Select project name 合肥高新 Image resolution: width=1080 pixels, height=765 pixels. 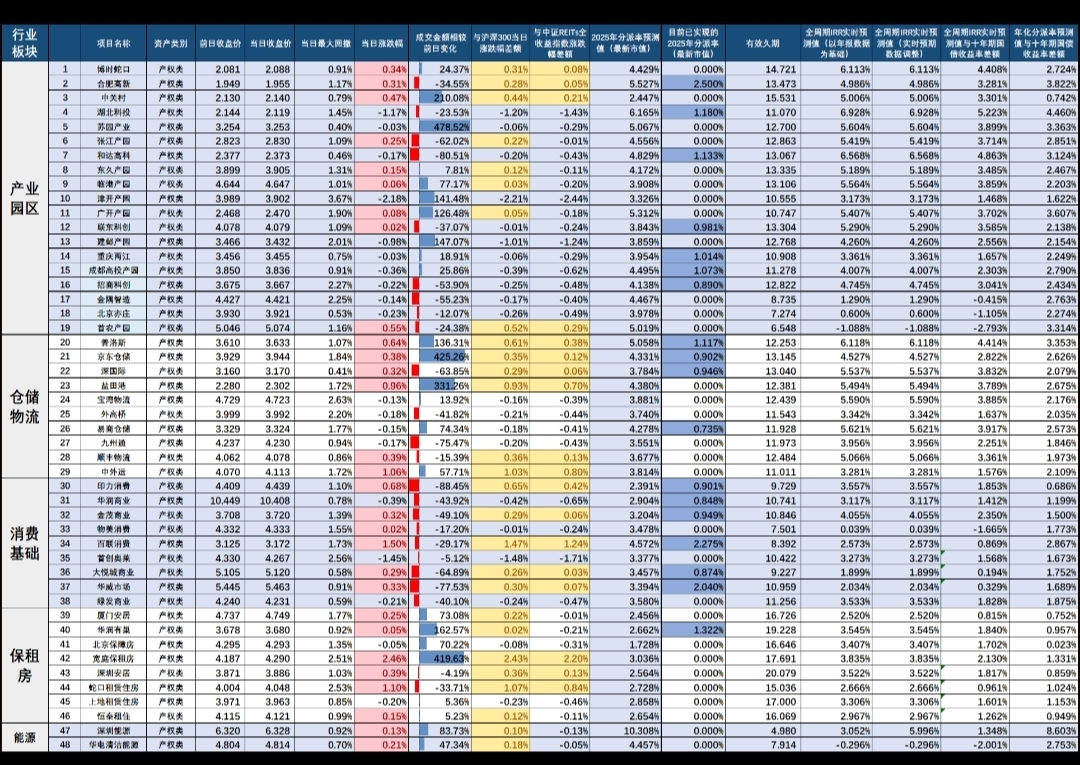(114, 83)
